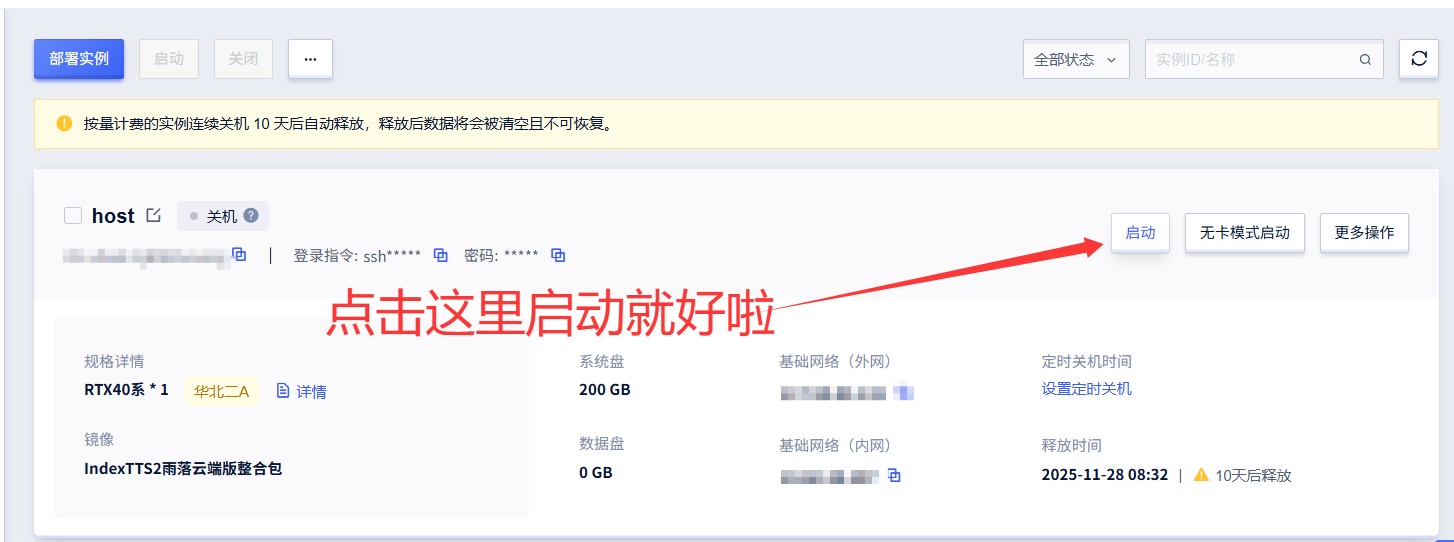Click the warning icon beside 10天后释放
1454x542 pixels.
coord(1201,475)
